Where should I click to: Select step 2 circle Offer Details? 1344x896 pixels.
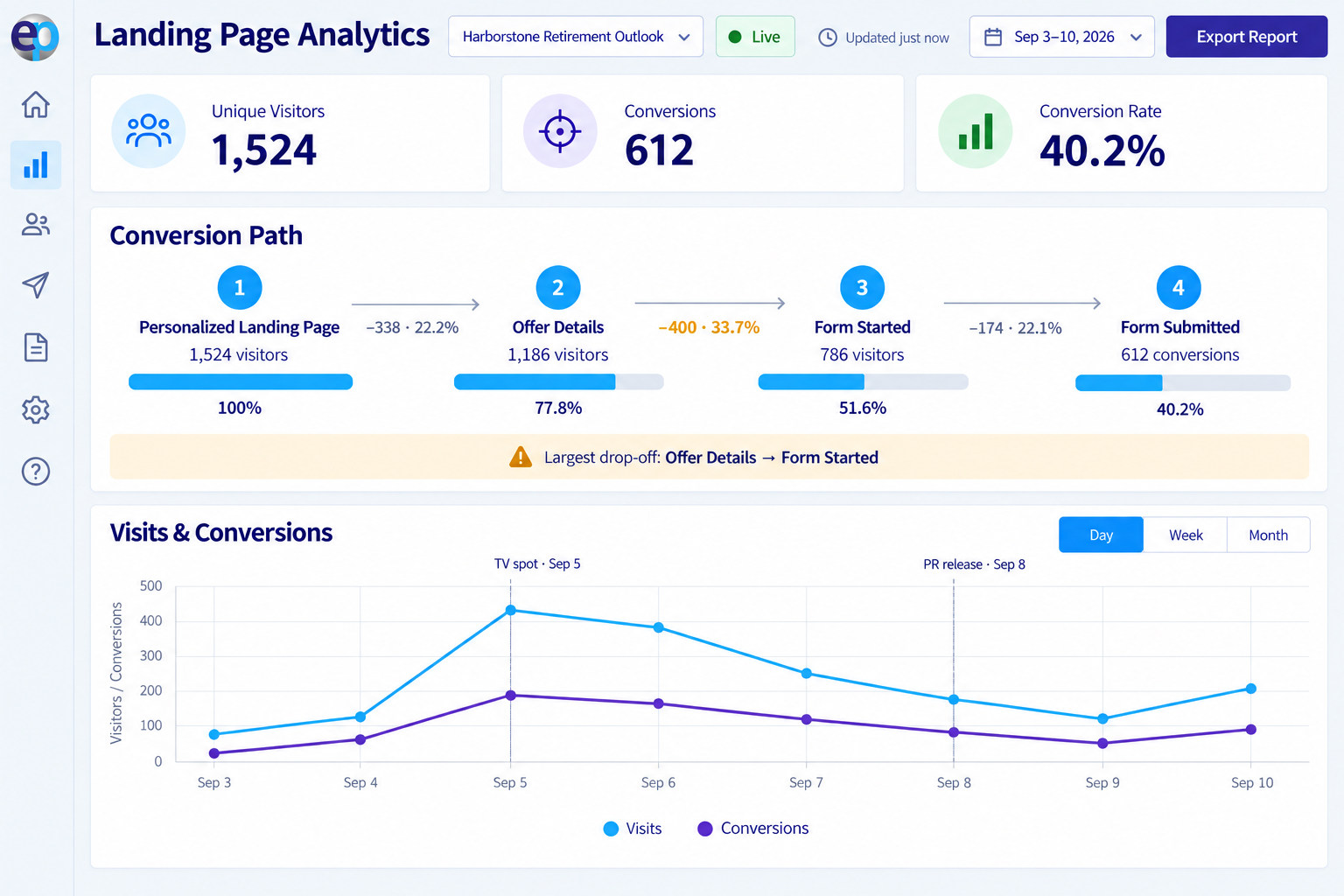(x=558, y=287)
